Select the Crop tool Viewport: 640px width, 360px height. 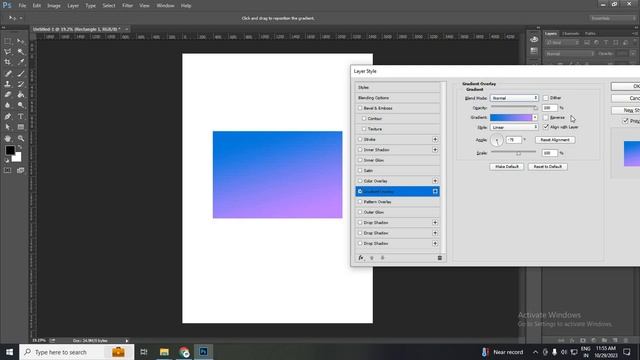pos(8,62)
